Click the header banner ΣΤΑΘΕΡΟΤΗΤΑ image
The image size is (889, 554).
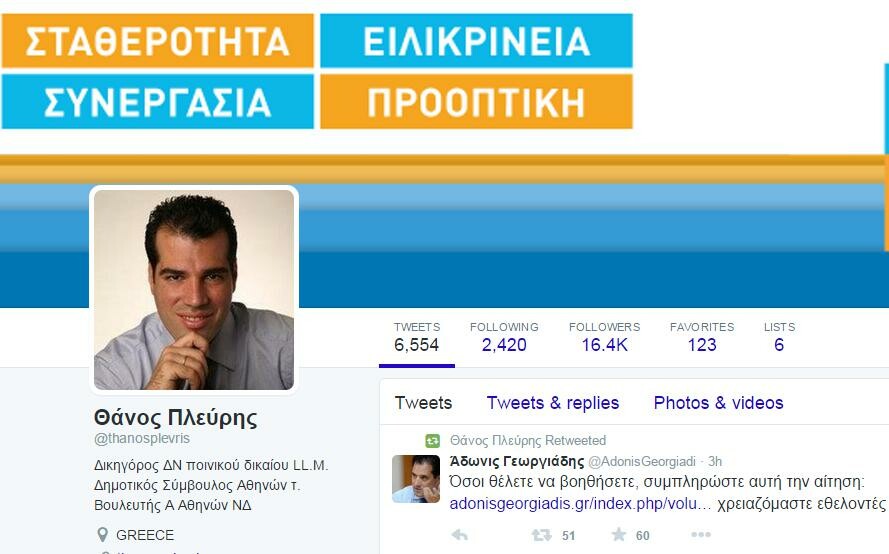pyautogui.click(x=158, y=41)
